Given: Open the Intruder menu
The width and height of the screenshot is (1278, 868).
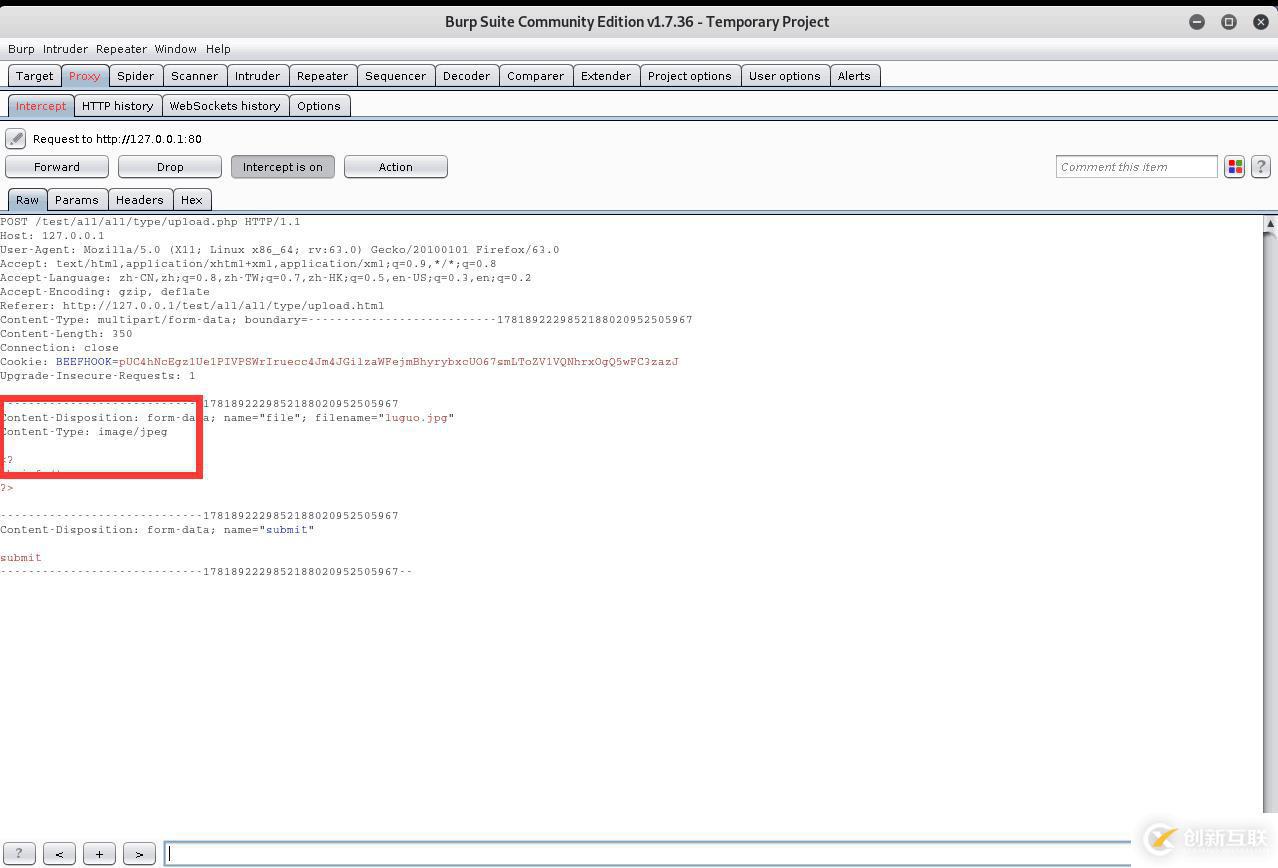Looking at the screenshot, I should [64, 49].
